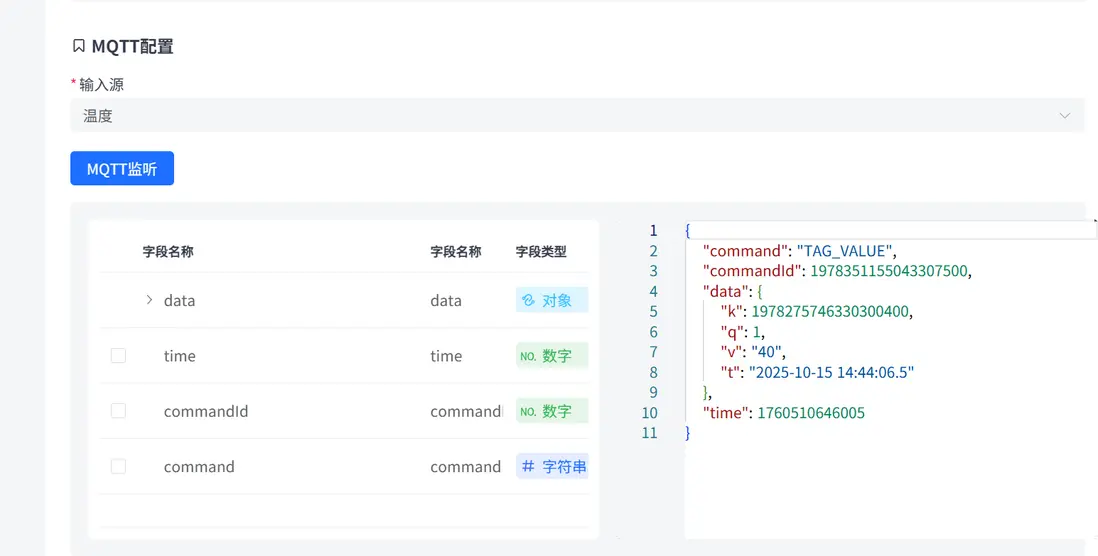
Task: Click the # icon in 字符串 tag
Action: coord(529,466)
